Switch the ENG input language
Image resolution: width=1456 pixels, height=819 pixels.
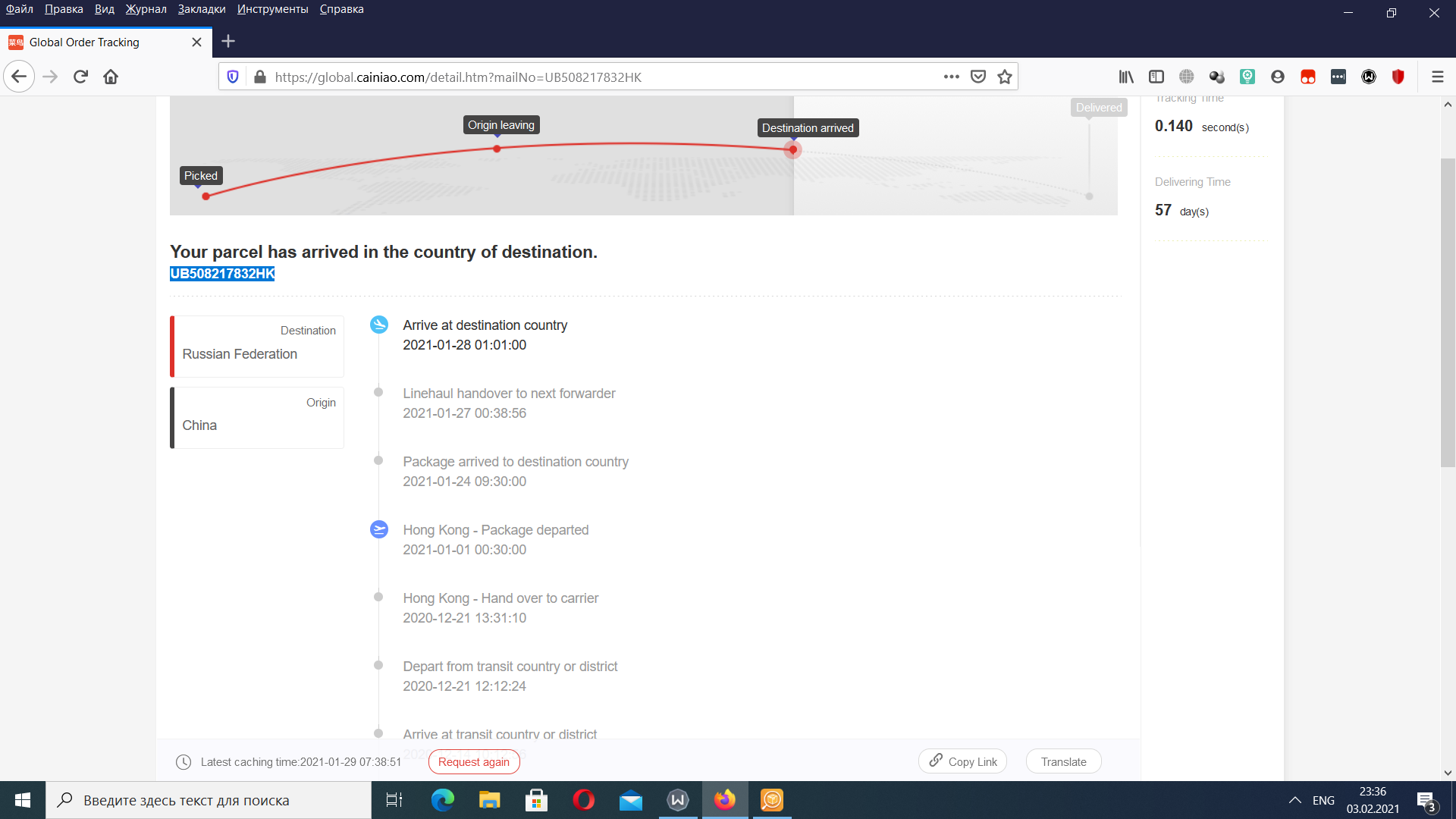(x=1323, y=800)
